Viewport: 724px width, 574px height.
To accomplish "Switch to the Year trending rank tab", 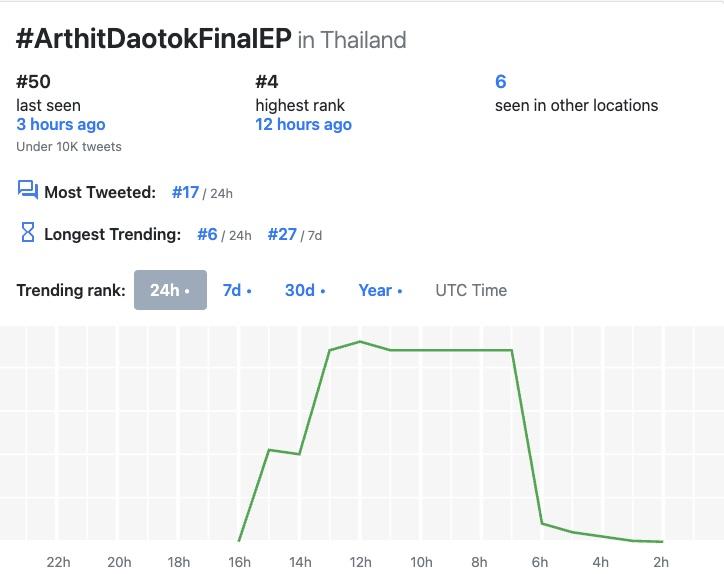I will coord(380,290).
